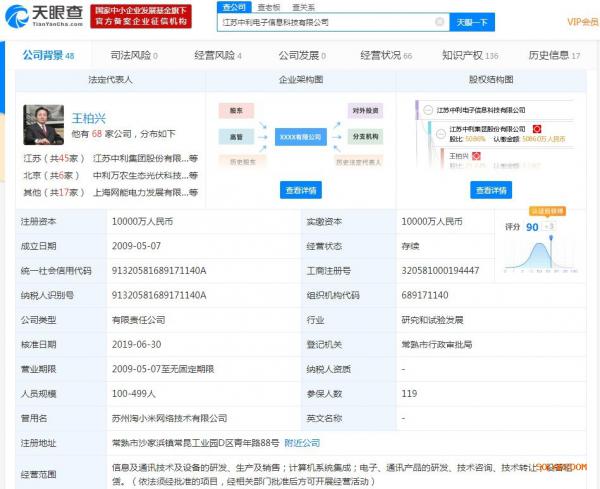Open 中利万农生态光伏科技... company link
This screenshot has height=489, width=600.
pyautogui.click(x=145, y=175)
